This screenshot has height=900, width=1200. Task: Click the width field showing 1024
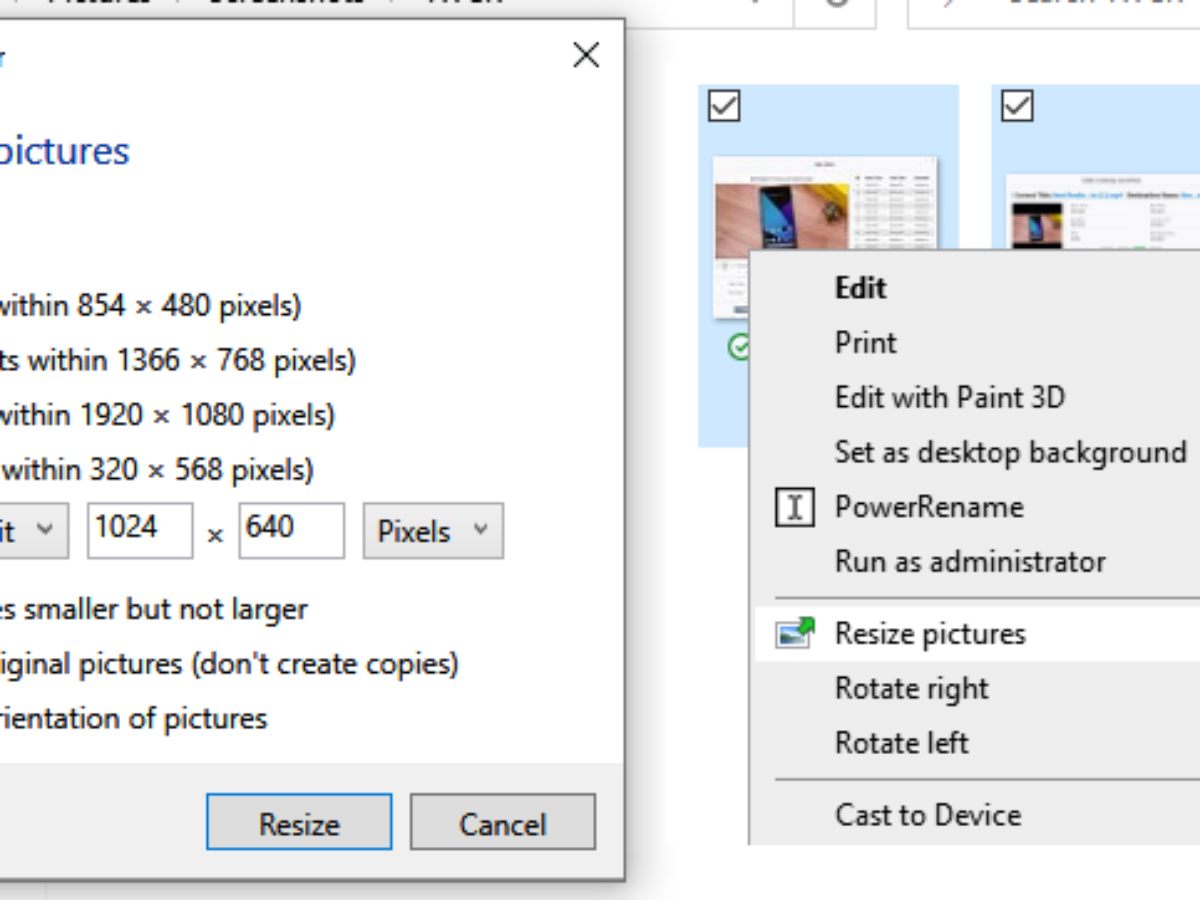point(139,530)
